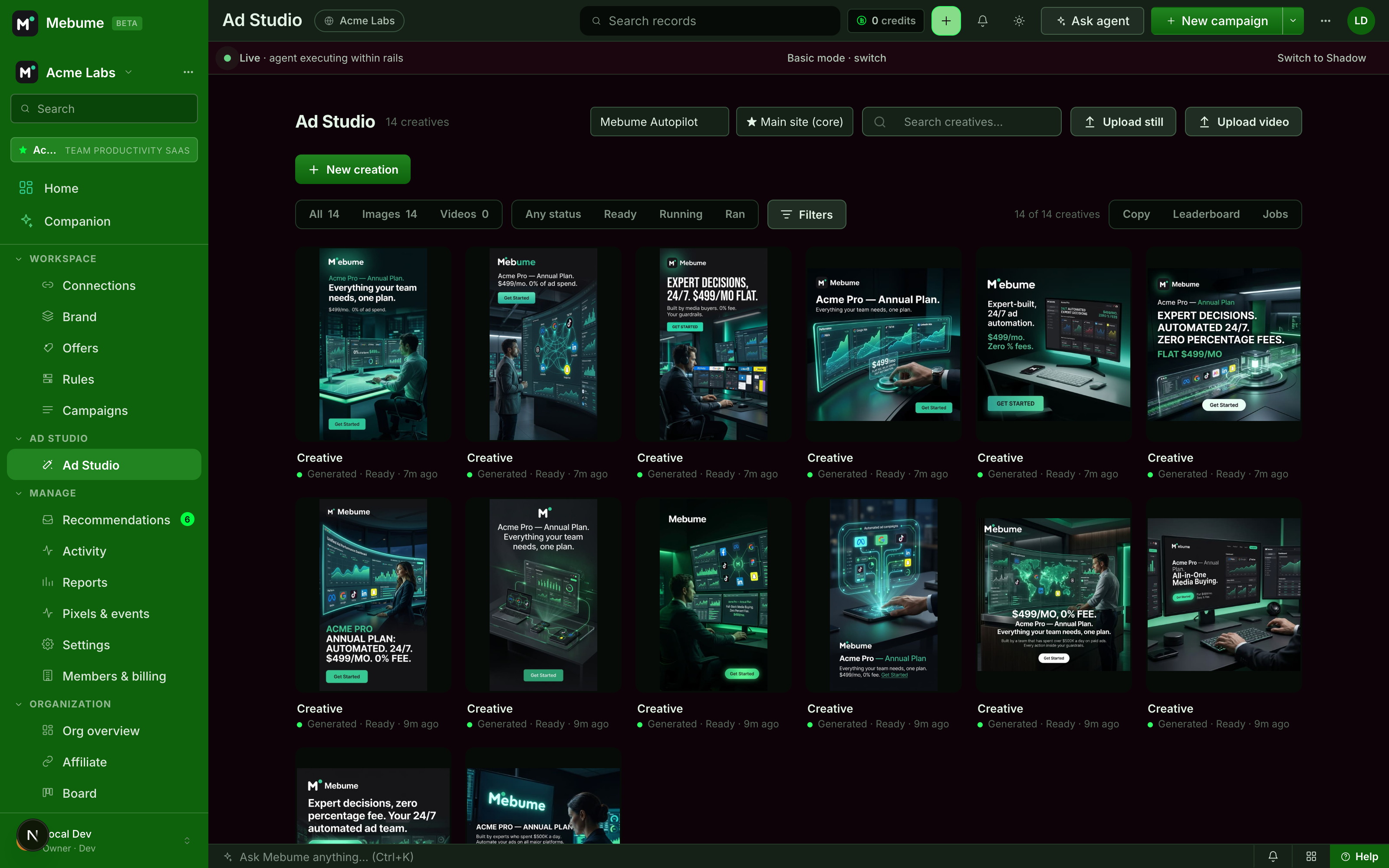Click the Mebume logo in the sidebar header
1389x868 pixels.
25,23
